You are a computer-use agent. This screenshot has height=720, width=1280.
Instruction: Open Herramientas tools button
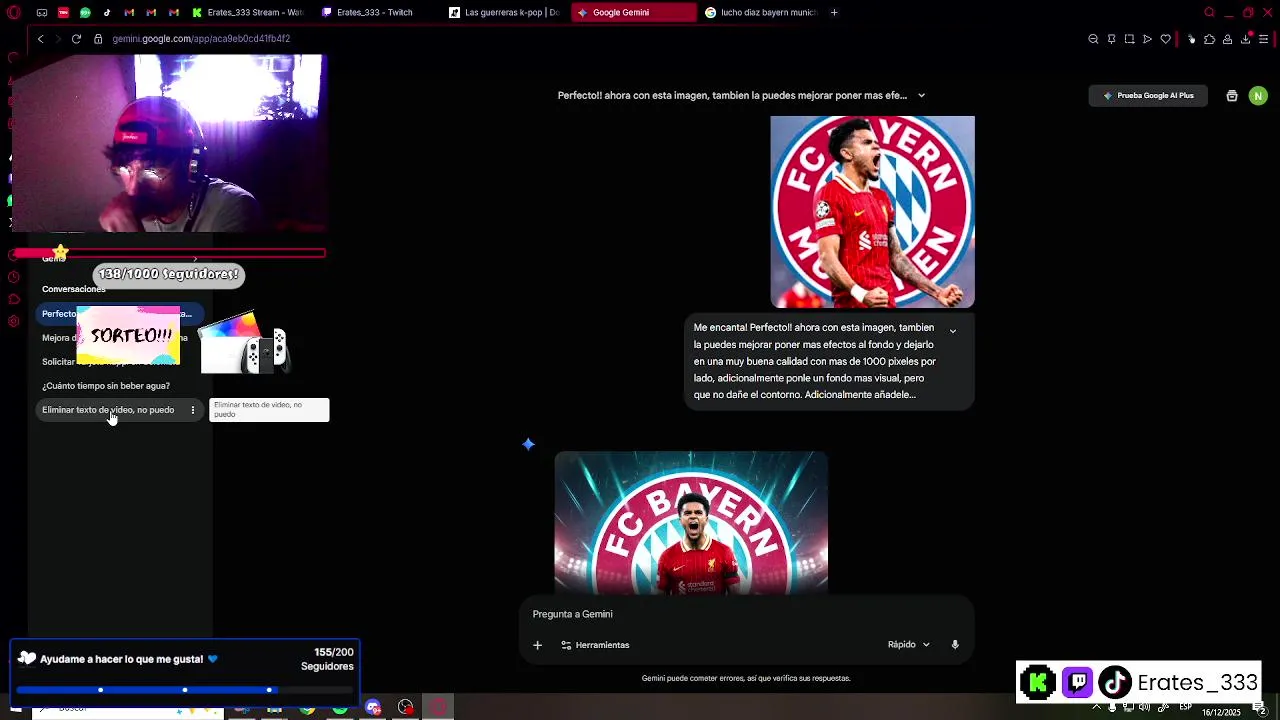coord(595,645)
